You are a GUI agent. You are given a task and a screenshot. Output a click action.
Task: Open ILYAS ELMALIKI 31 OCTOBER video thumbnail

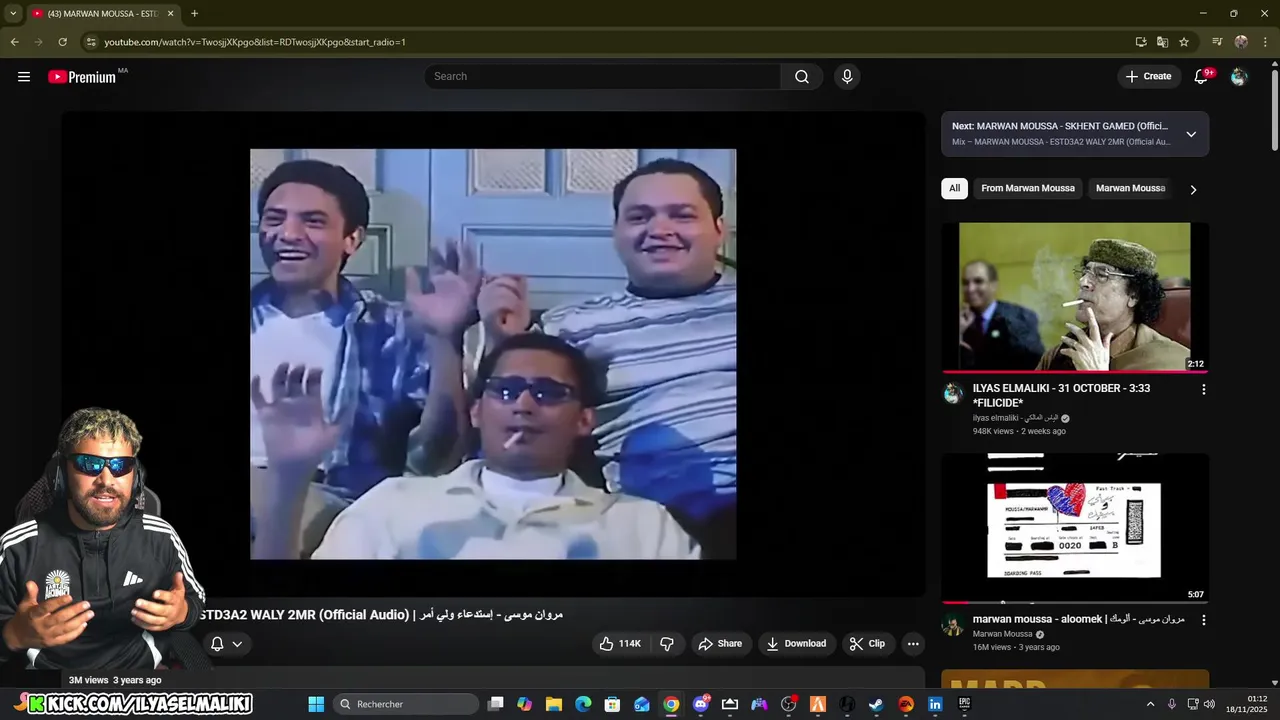point(1075,297)
